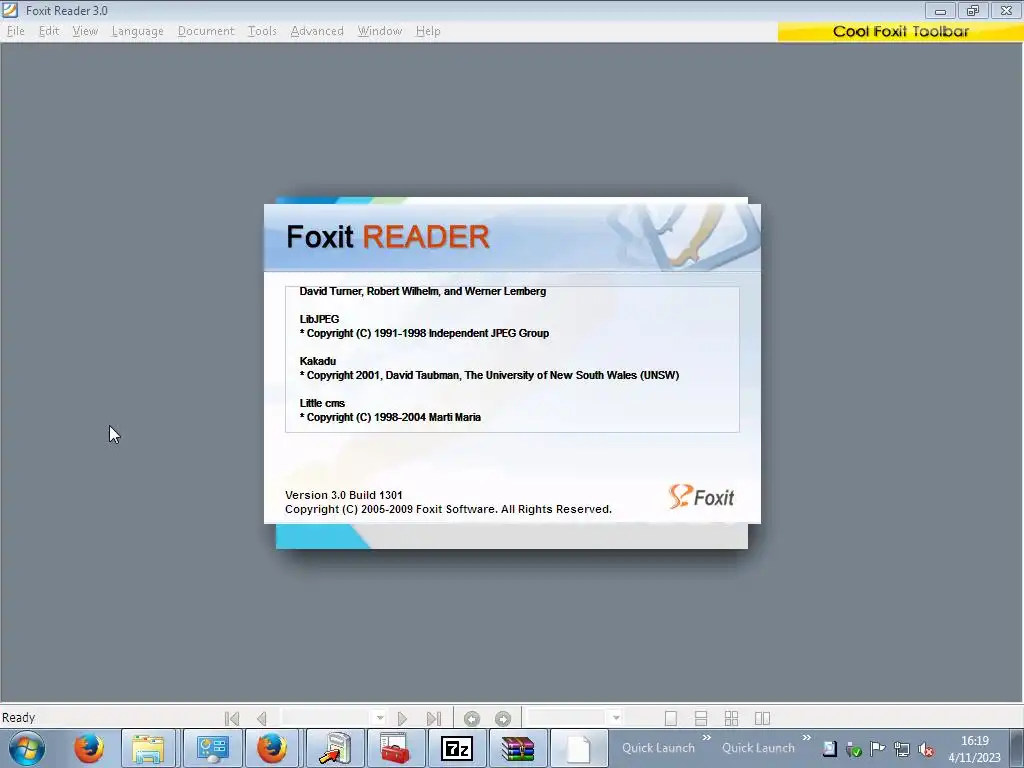Click the zoom level combo box field
Viewport: 1024px width, 768px height.
(567, 718)
